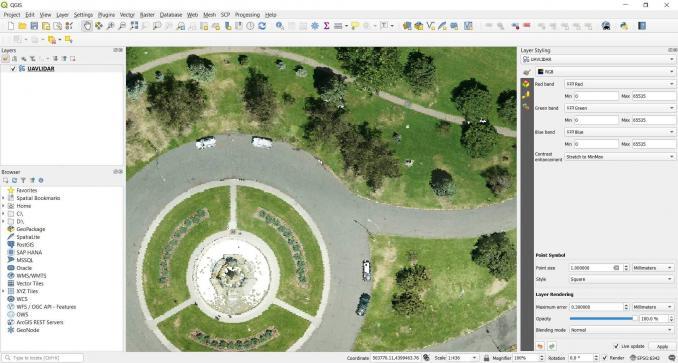Open the RGB renderer type dropdown

click(x=606, y=71)
